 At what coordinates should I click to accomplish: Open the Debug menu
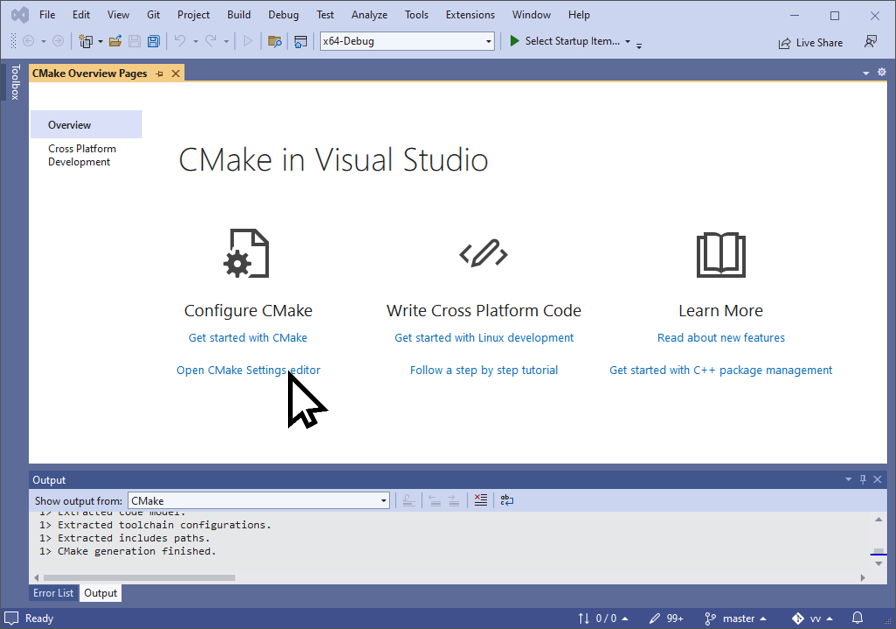point(283,15)
